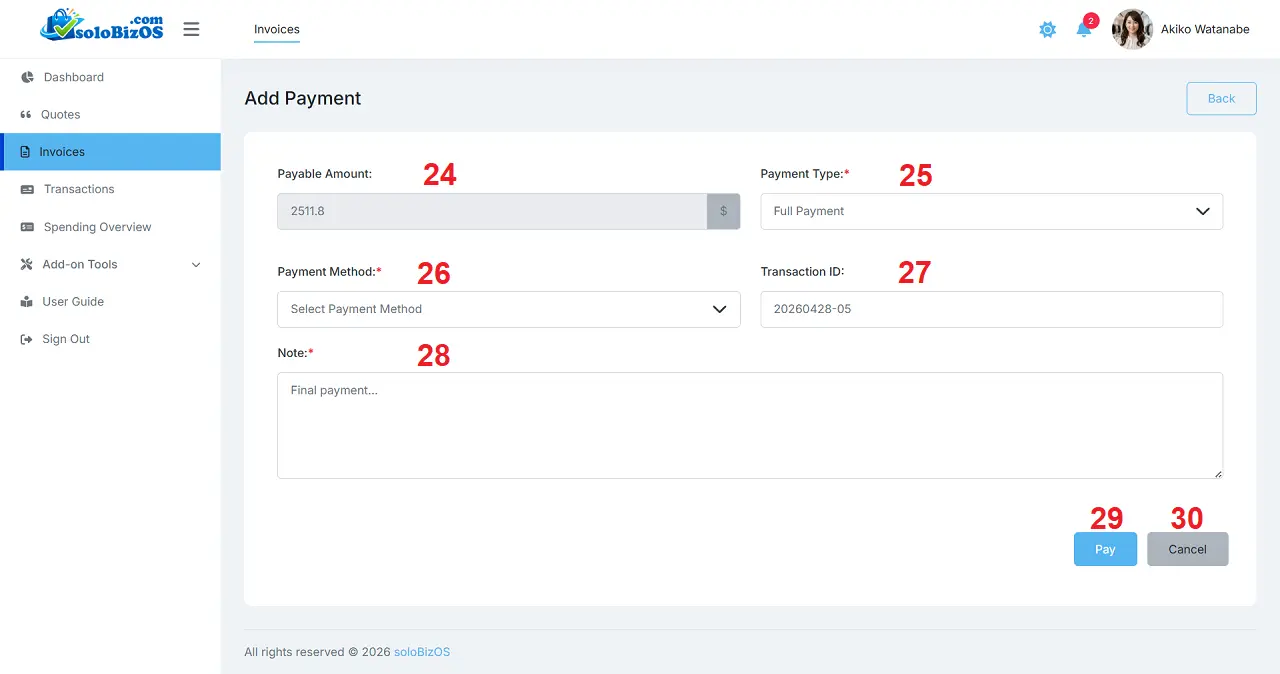Click into the Note textarea
This screenshot has width=1280, height=674.
tap(750, 425)
